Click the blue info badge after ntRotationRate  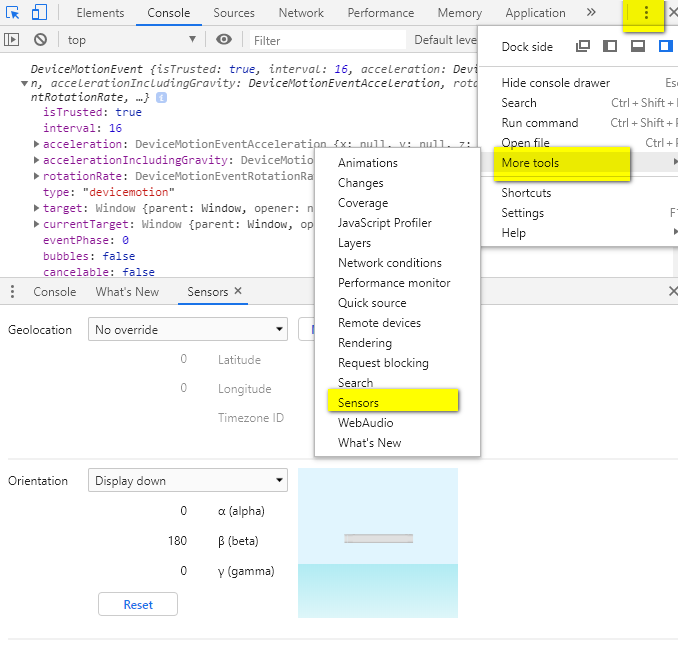tap(161, 98)
